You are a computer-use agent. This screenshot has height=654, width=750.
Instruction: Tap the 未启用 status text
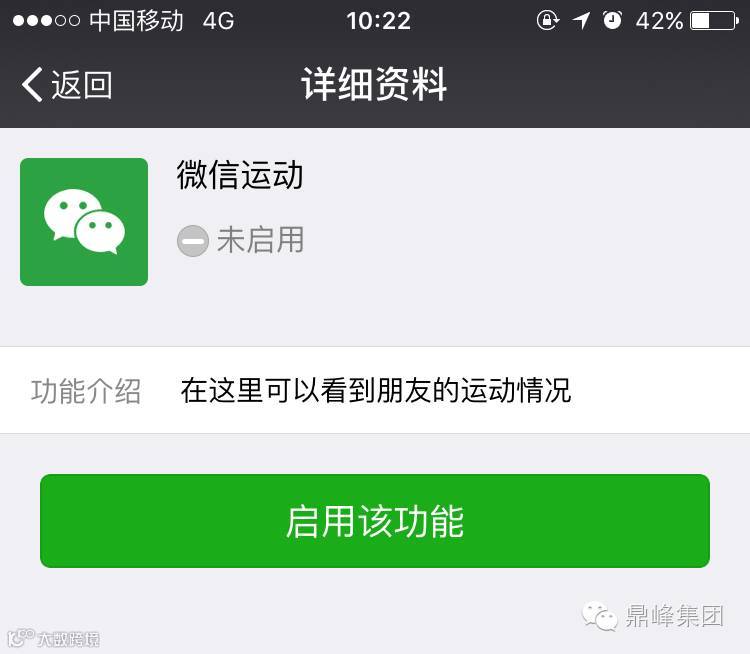point(260,240)
